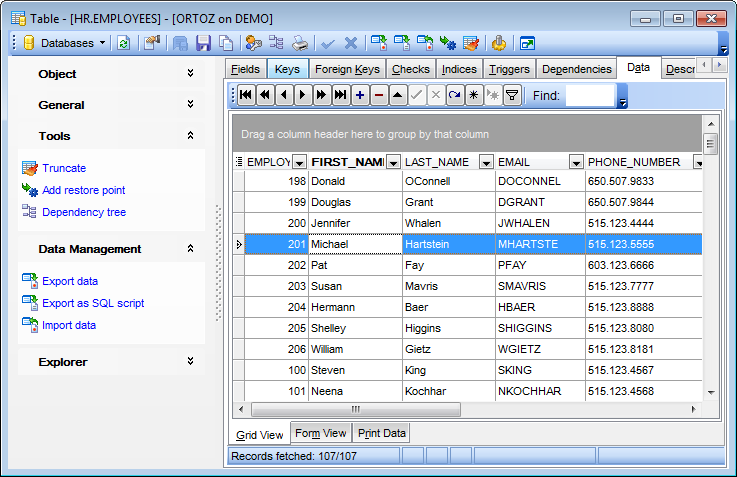Screen dimensions: 737x477
Task: Click the Refresh icon in the main toolbar
Action: [x=124, y=43]
